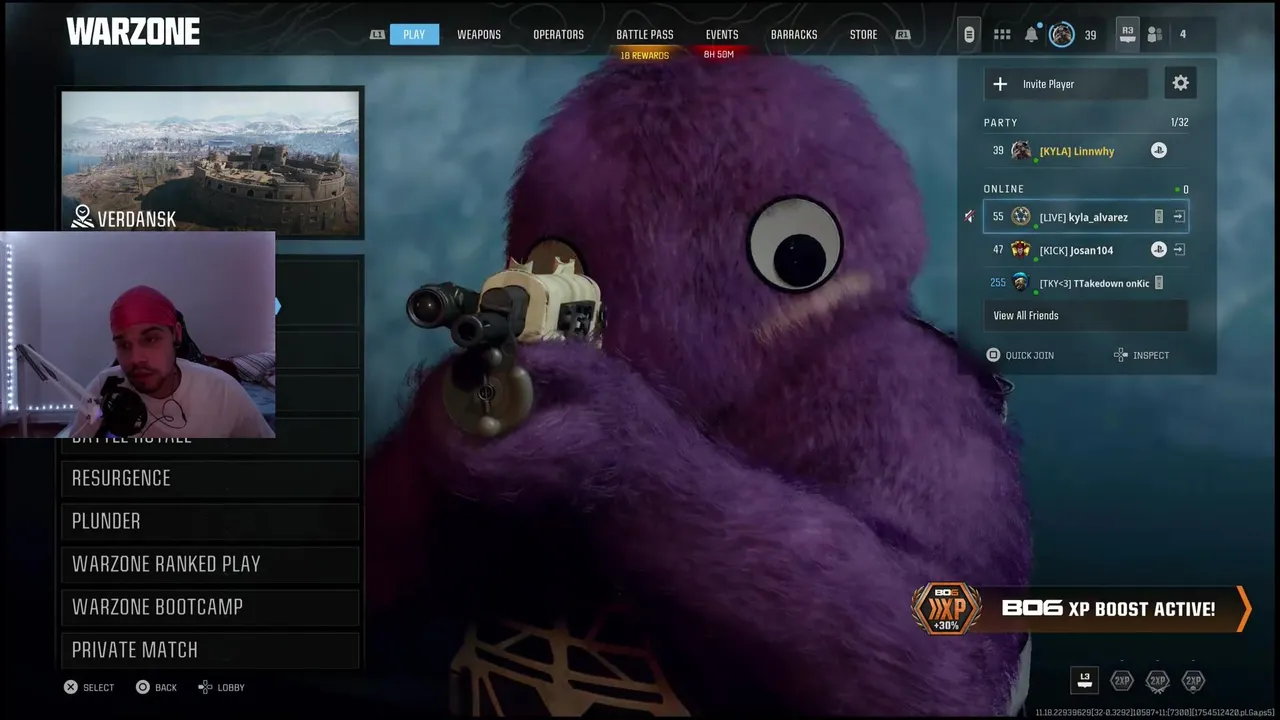This screenshot has height=720, width=1280.
Task: Select the PLUNDER game mode
Action: pos(210,521)
